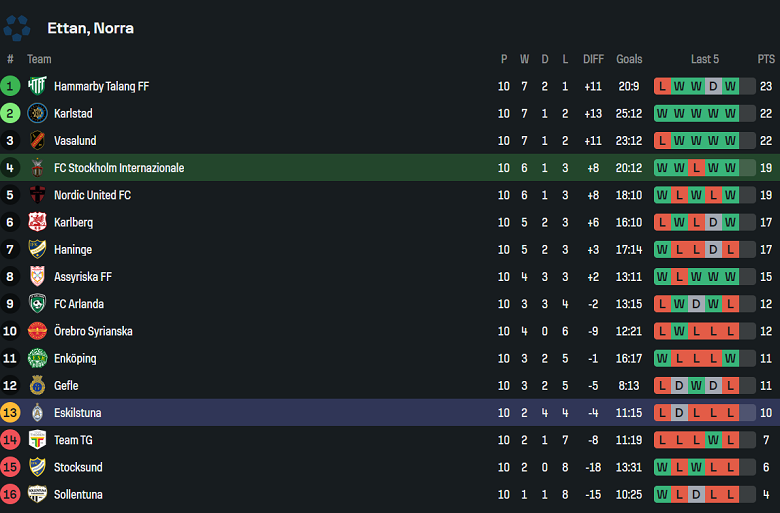Image resolution: width=780 pixels, height=513 pixels.
Task: Click the Hammarby Talang FF club crest
Action: [37, 86]
